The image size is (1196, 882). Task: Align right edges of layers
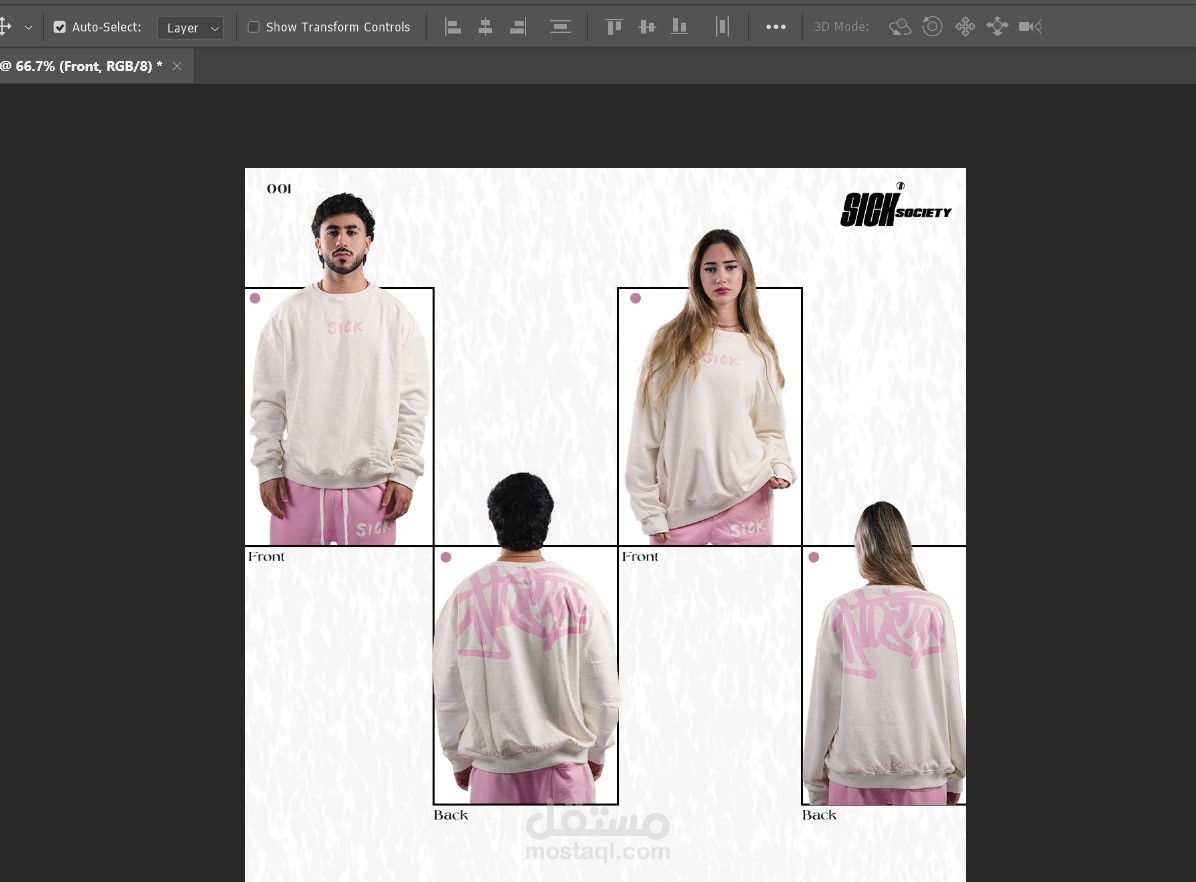[x=518, y=27]
